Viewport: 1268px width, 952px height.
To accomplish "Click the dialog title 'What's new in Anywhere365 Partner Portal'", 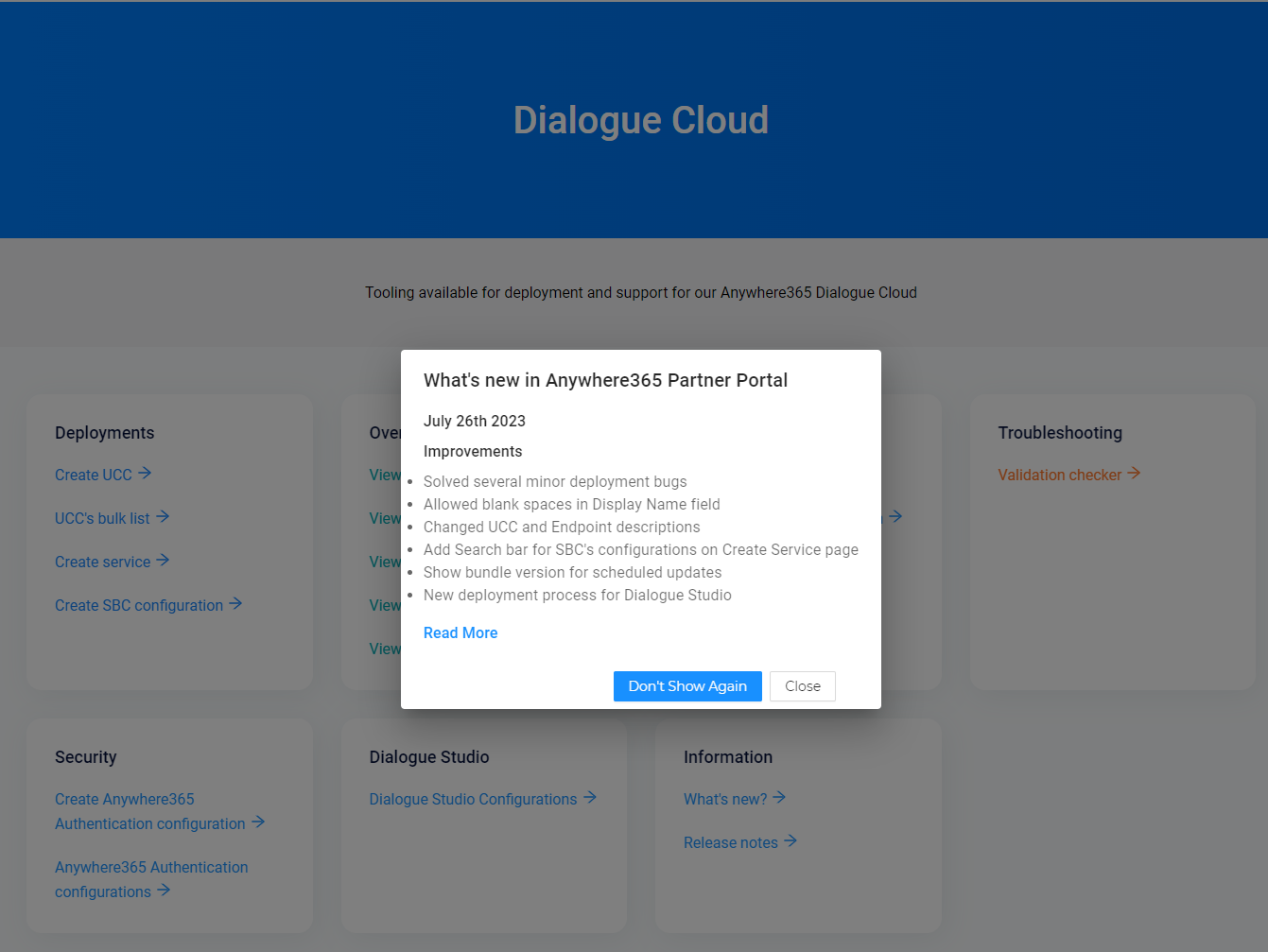I will 605,380.
